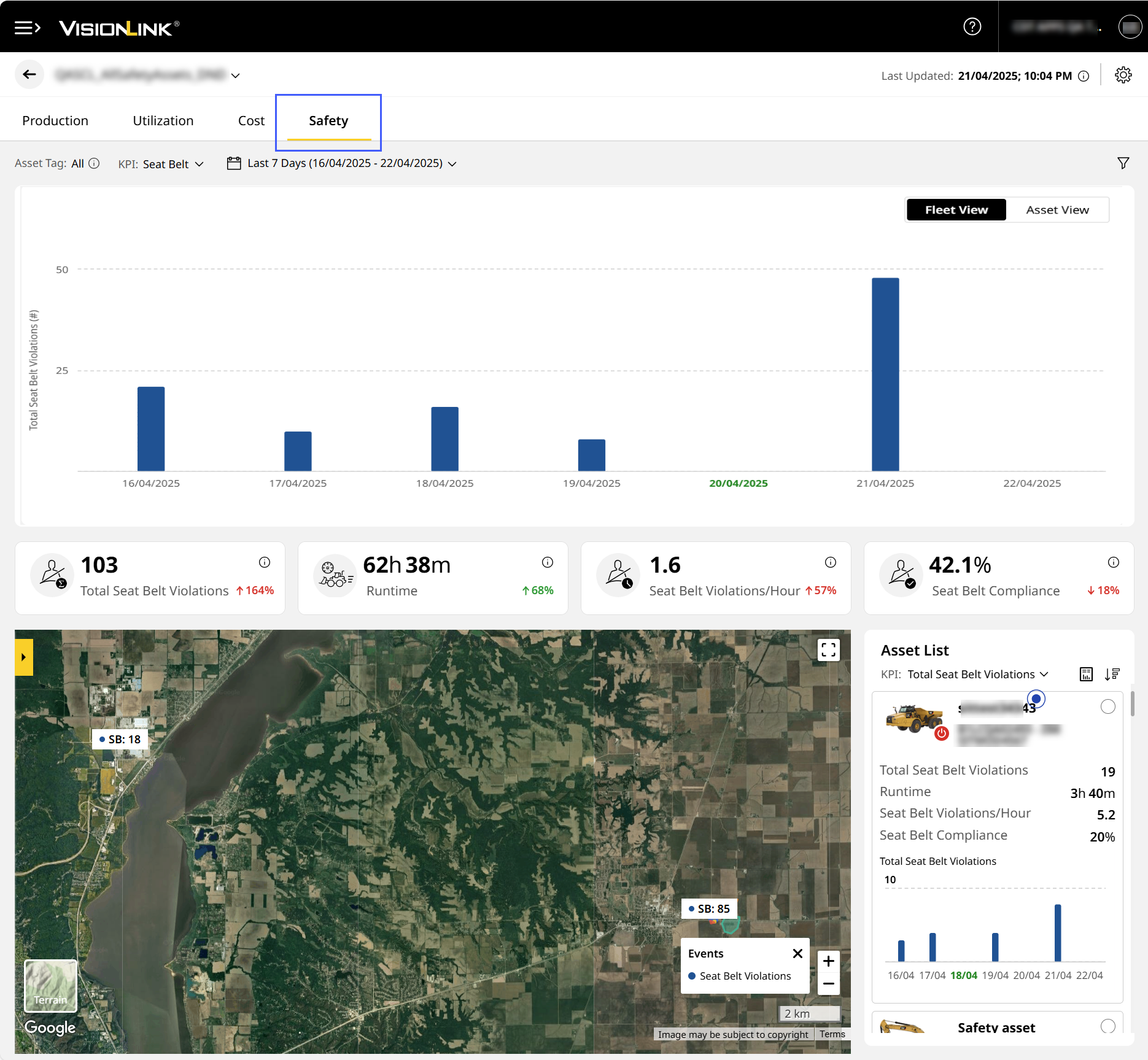Switch to the Production tab
Image resolution: width=1148 pixels, height=1060 pixels.
pyautogui.click(x=55, y=121)
